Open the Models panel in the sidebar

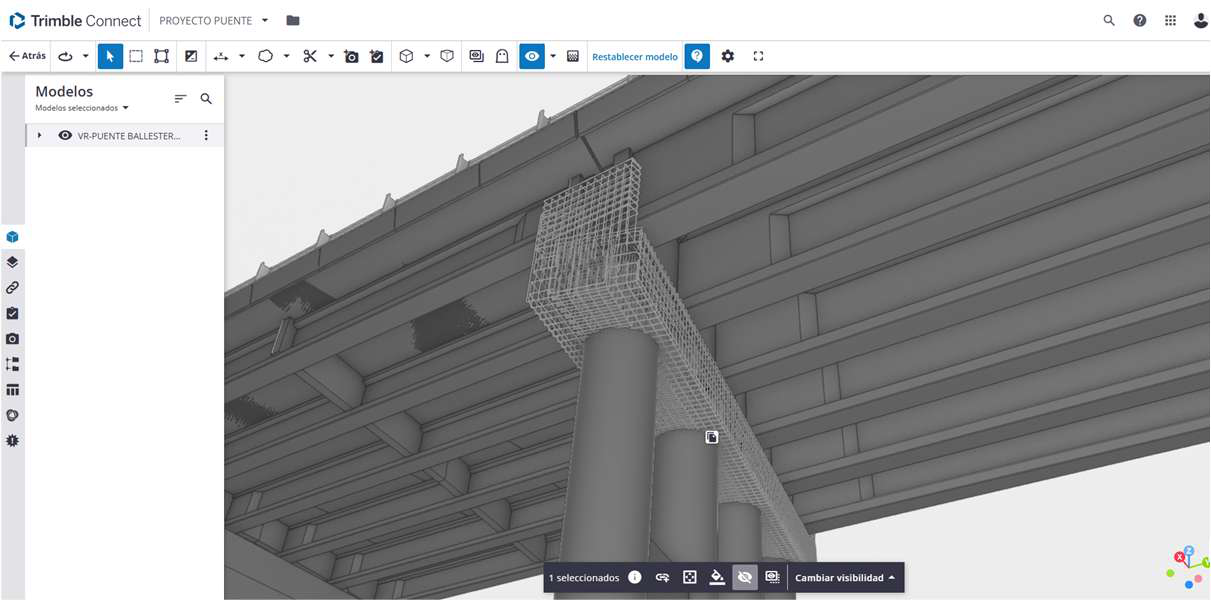(13, 237)
